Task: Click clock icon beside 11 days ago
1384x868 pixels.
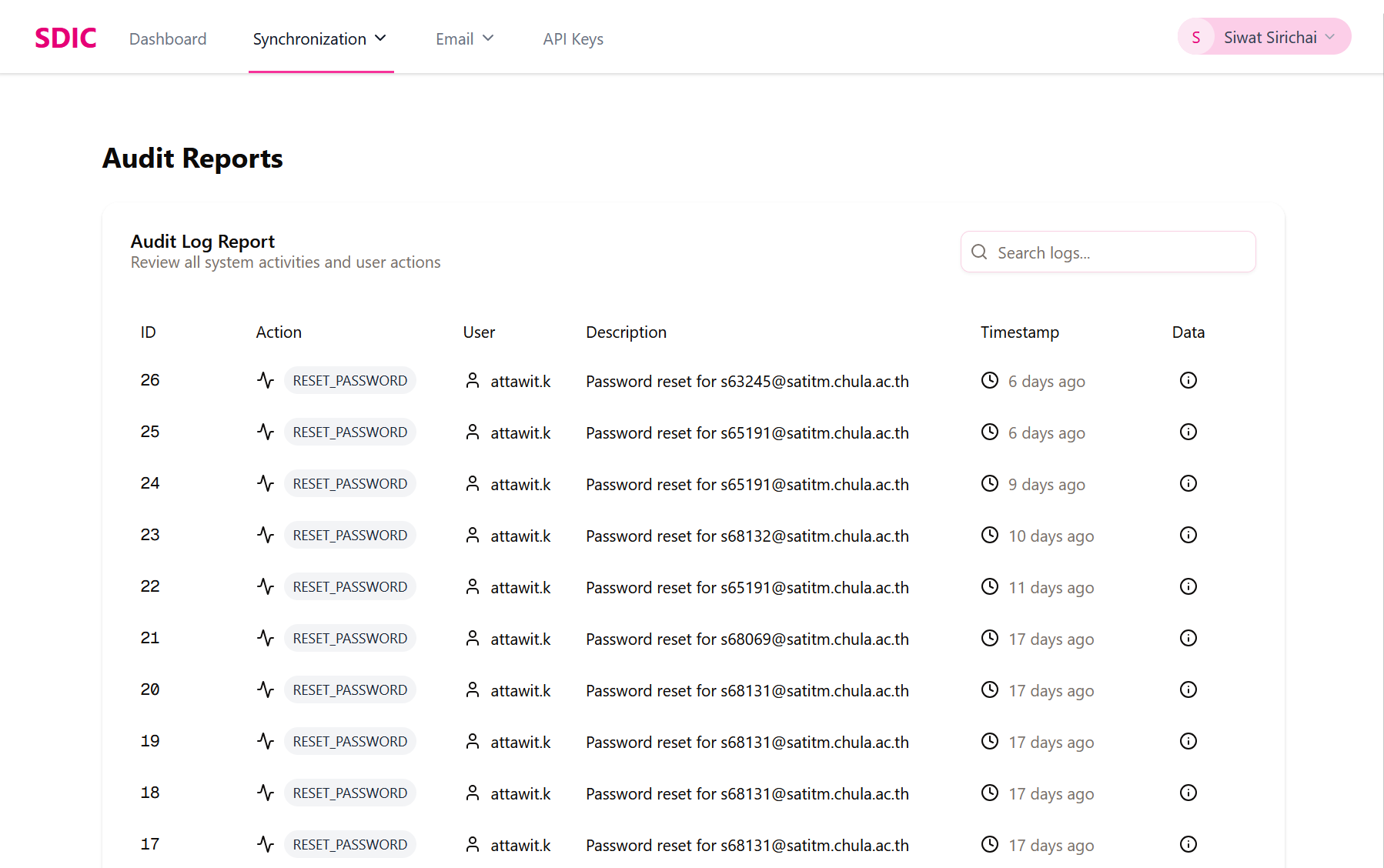Action: point(989,586)
